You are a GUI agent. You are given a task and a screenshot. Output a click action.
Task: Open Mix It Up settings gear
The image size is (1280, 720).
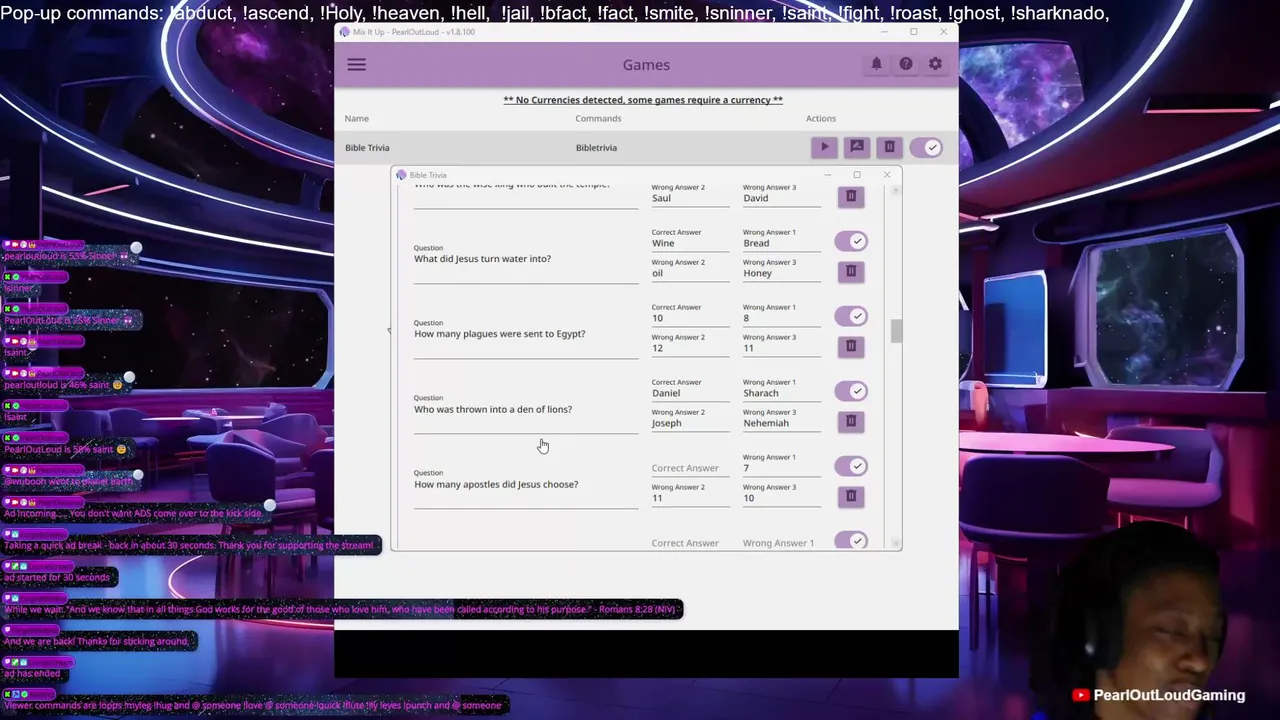(935, 64)
